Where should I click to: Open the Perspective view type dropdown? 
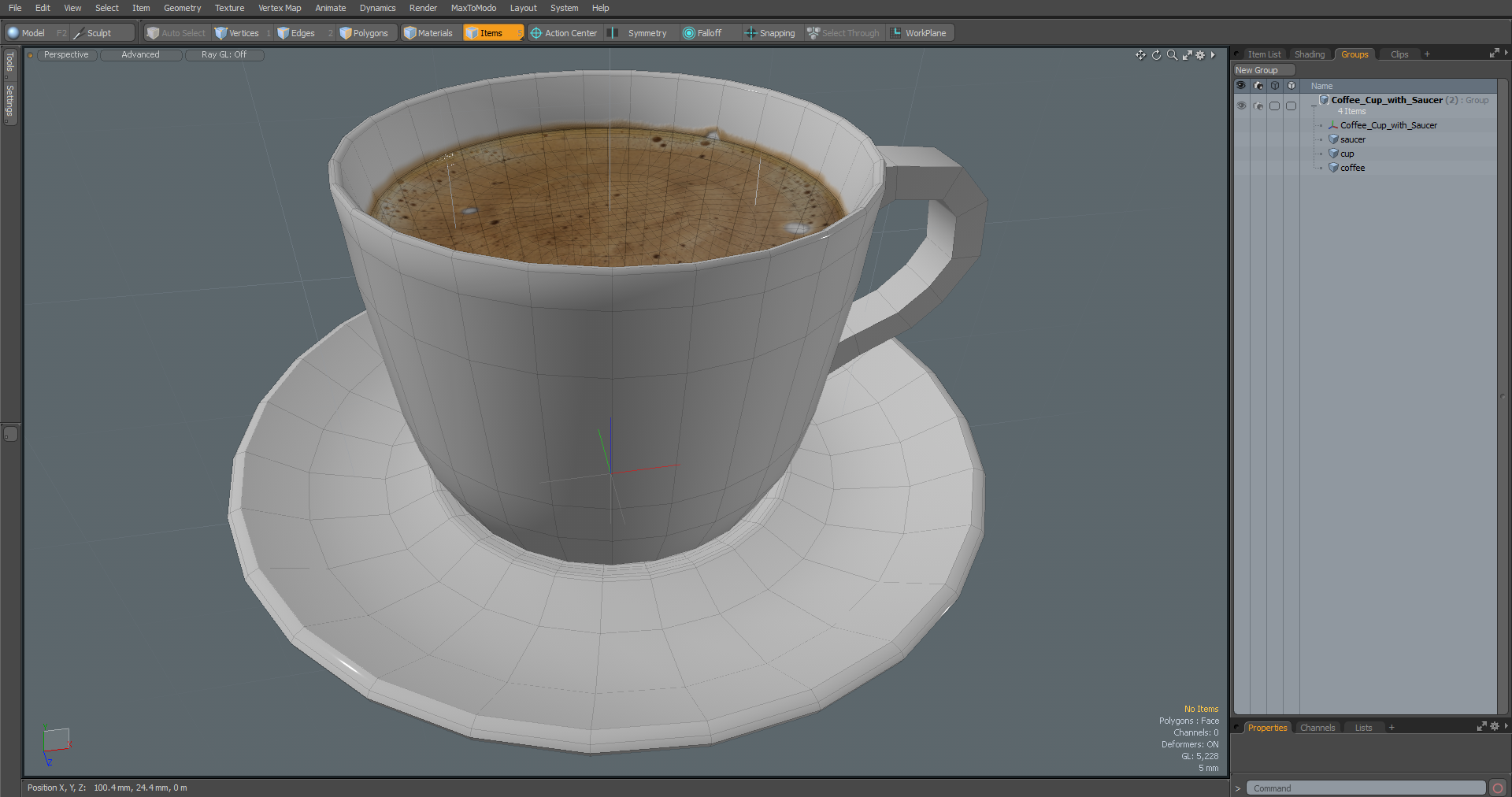pyautogui.click(x=67, y=55)
